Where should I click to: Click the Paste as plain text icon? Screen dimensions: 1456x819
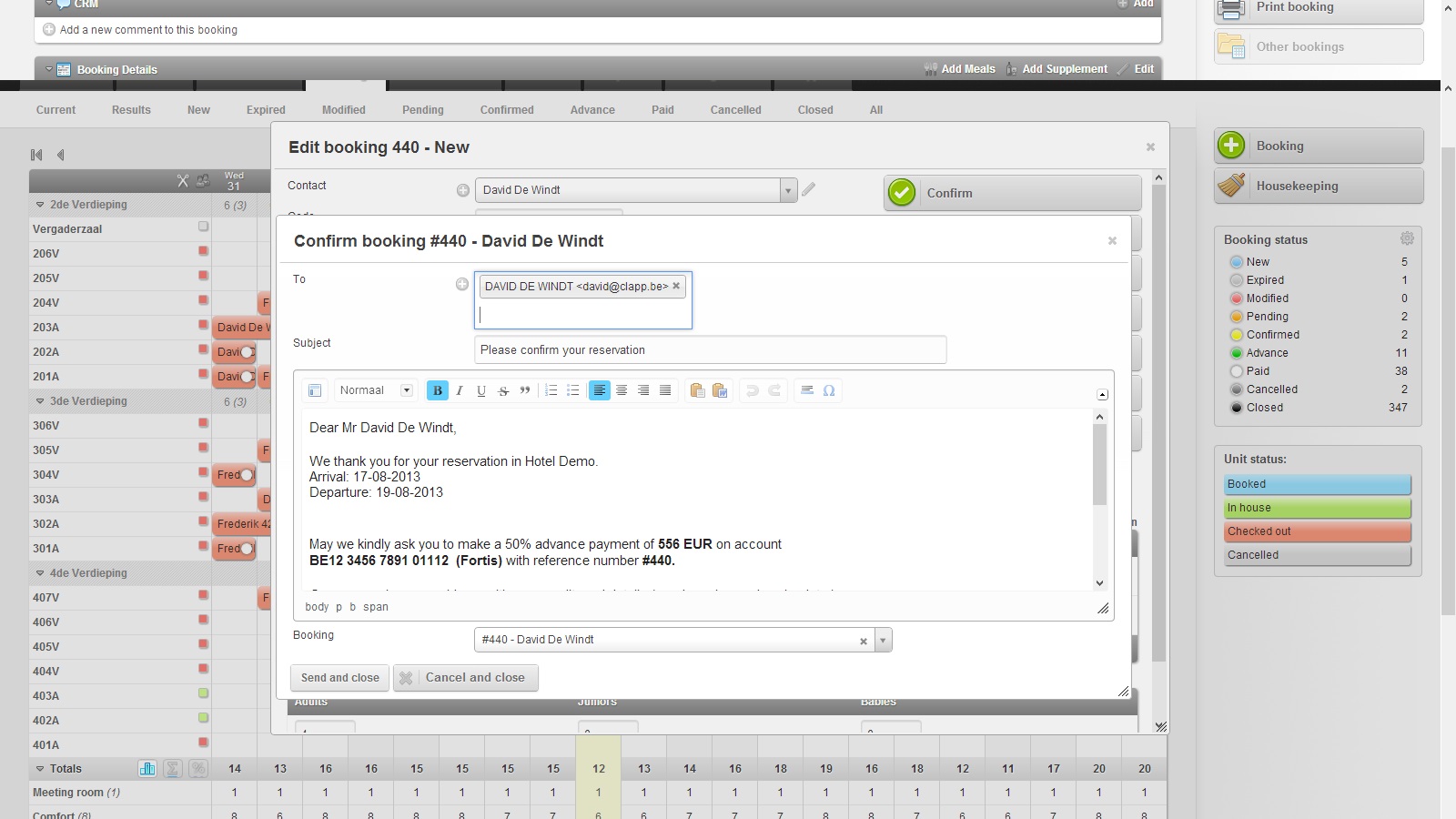698,390
